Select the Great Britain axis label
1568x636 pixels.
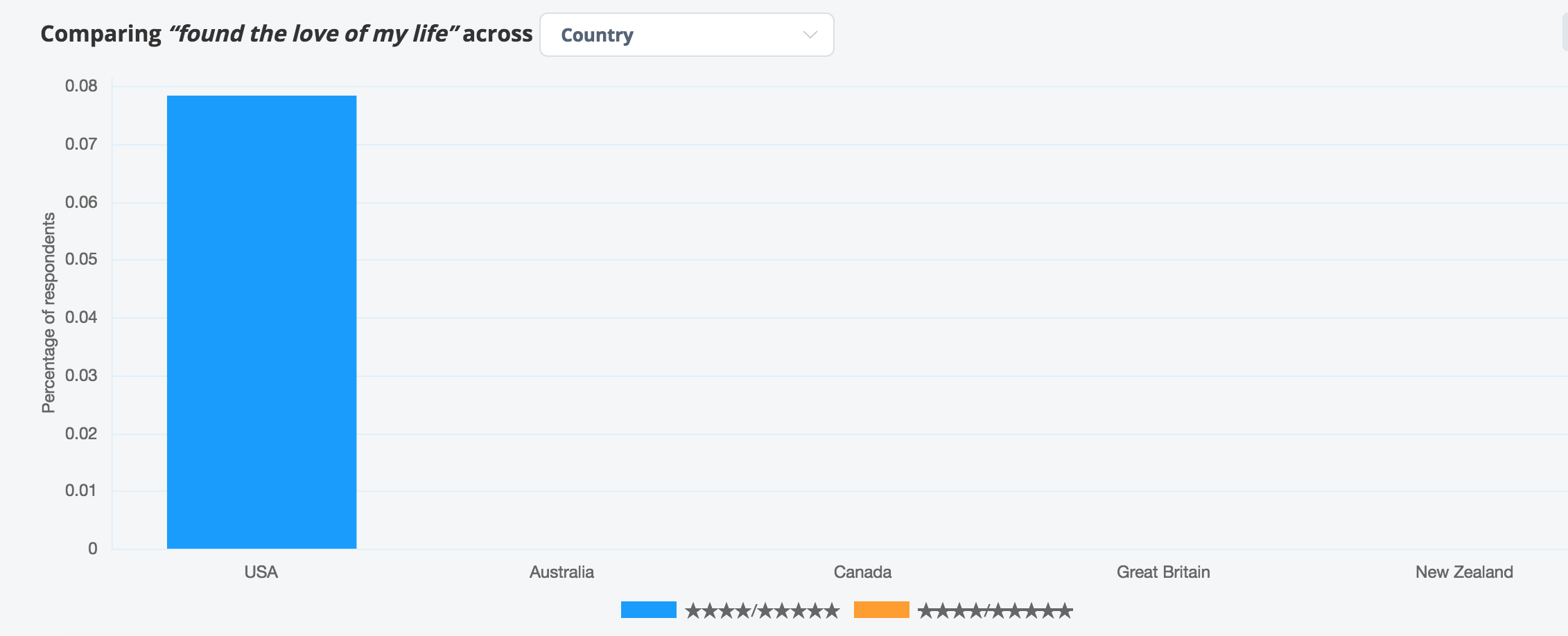click(1163, 572)
